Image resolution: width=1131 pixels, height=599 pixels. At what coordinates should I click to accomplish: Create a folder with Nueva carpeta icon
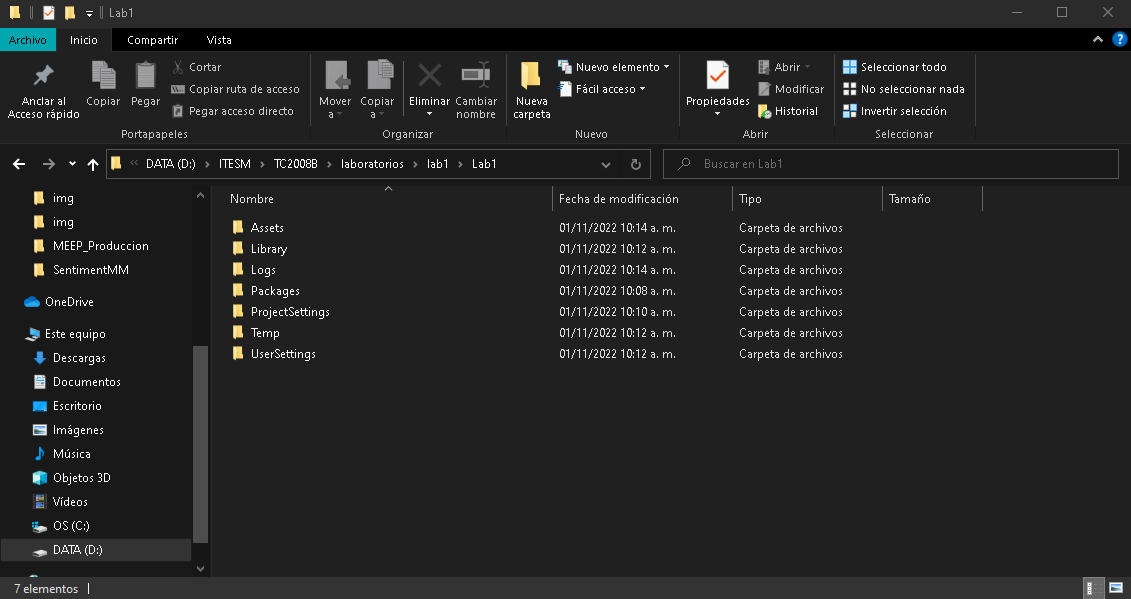click(531, 76)
